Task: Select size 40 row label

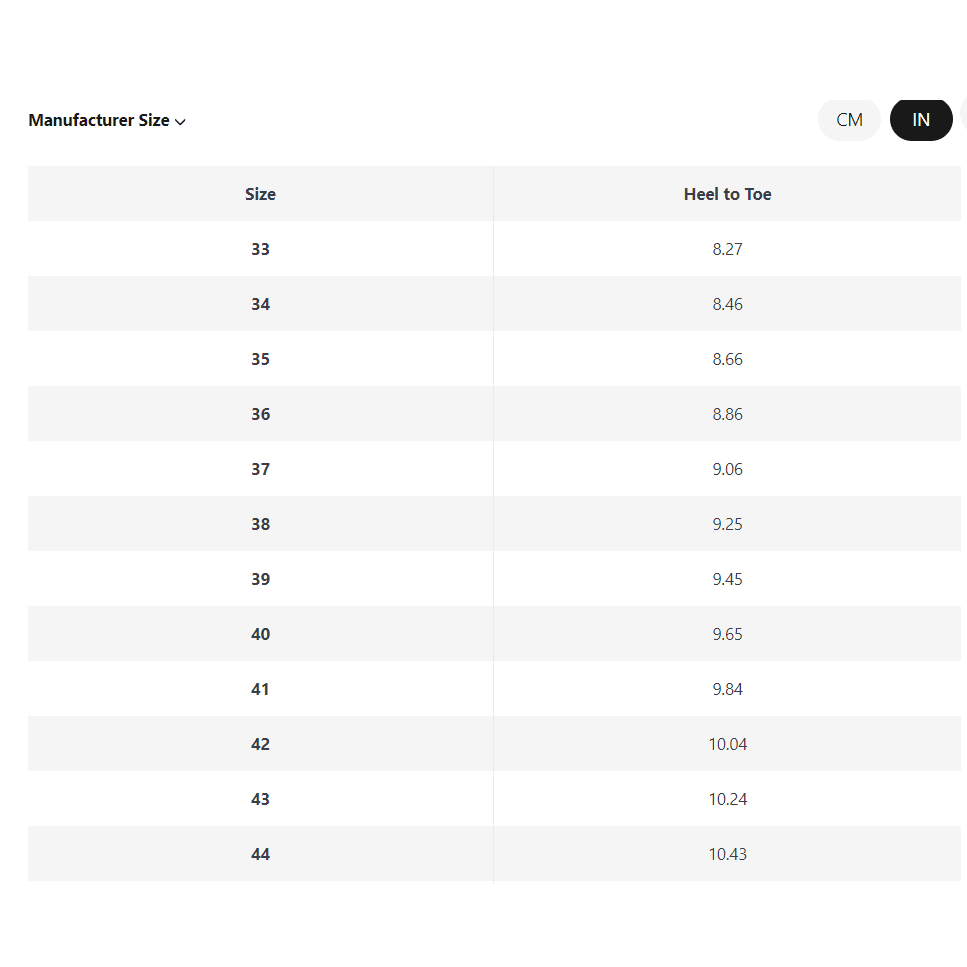Action: (x=260, y=634)
